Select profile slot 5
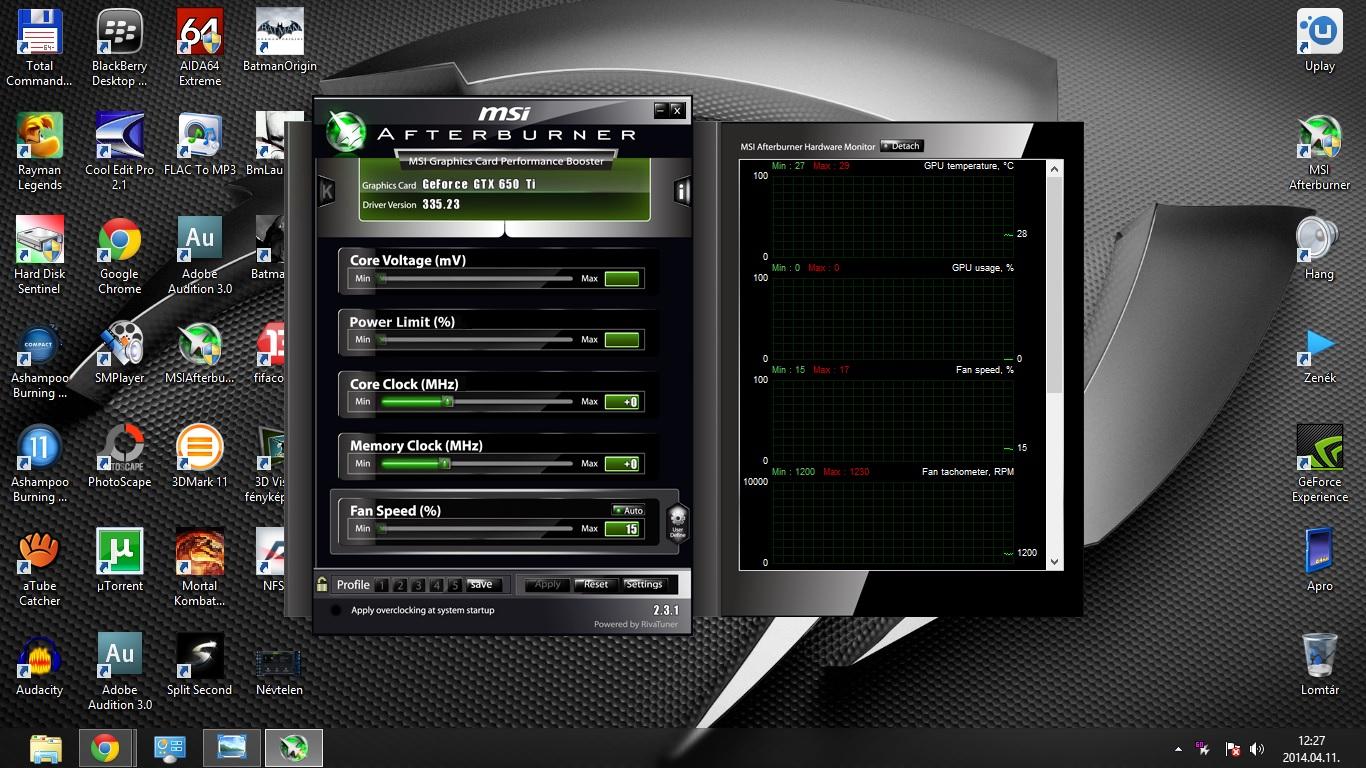The image size is (1366, 768). [x=455, y=585]
